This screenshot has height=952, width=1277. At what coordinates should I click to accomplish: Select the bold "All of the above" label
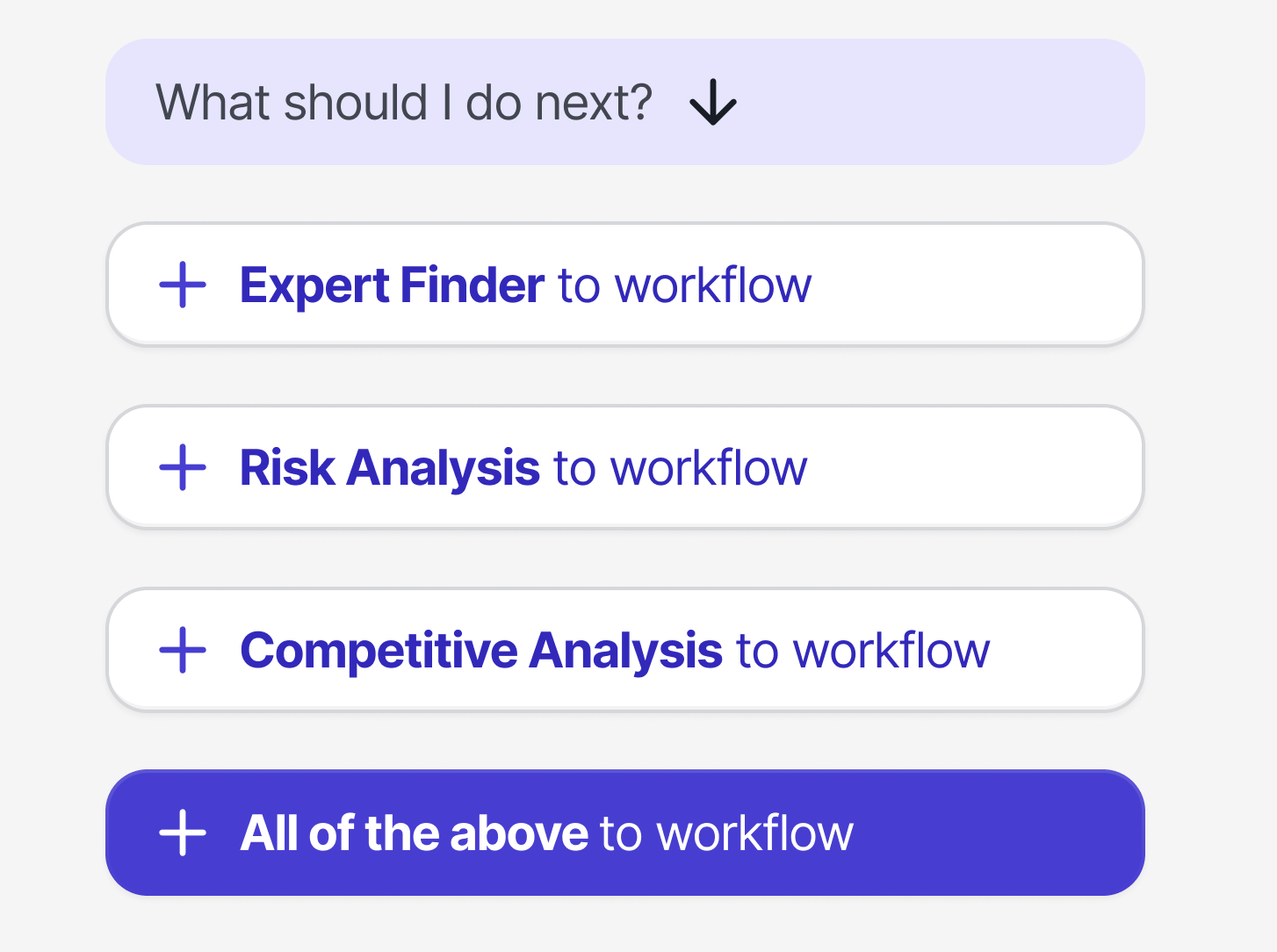414,833
